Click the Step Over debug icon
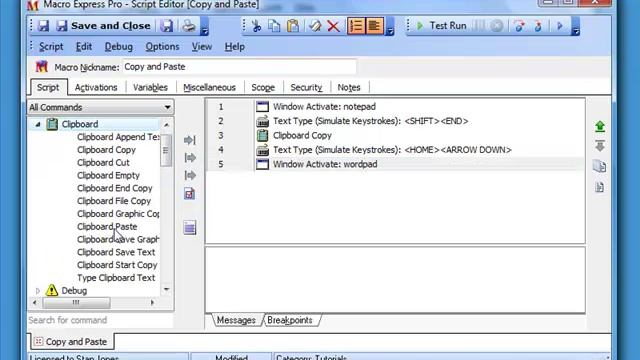 538,26
